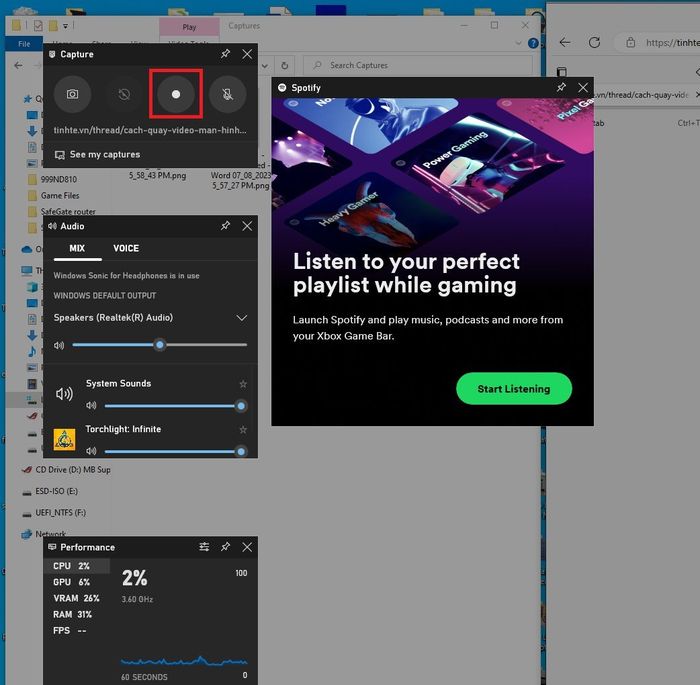Click the Quick Access properties checkmark icon
The height and width of the screenshot is (685, 700).
(38, 26)
